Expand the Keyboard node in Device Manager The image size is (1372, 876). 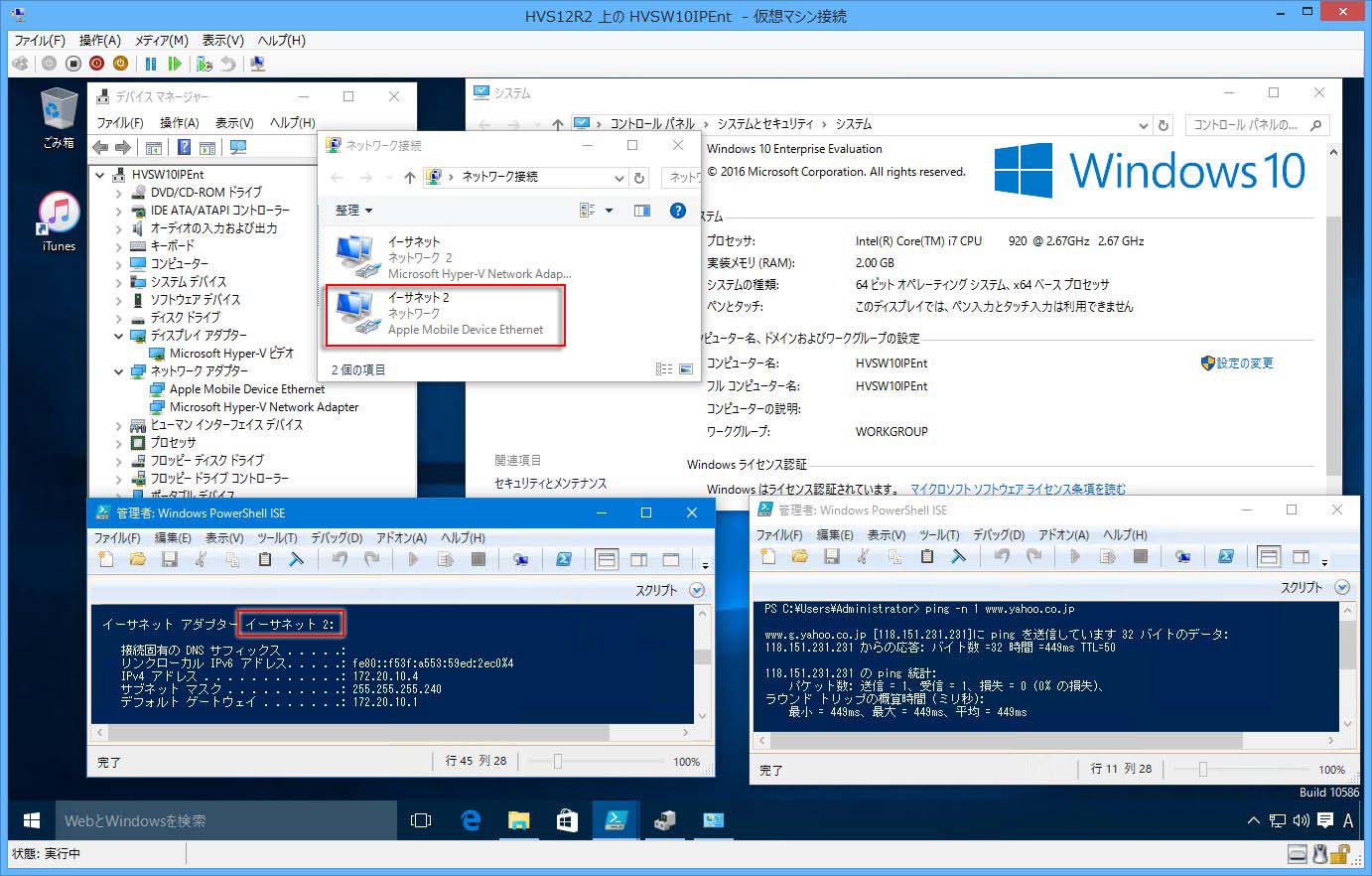(118, 246)
